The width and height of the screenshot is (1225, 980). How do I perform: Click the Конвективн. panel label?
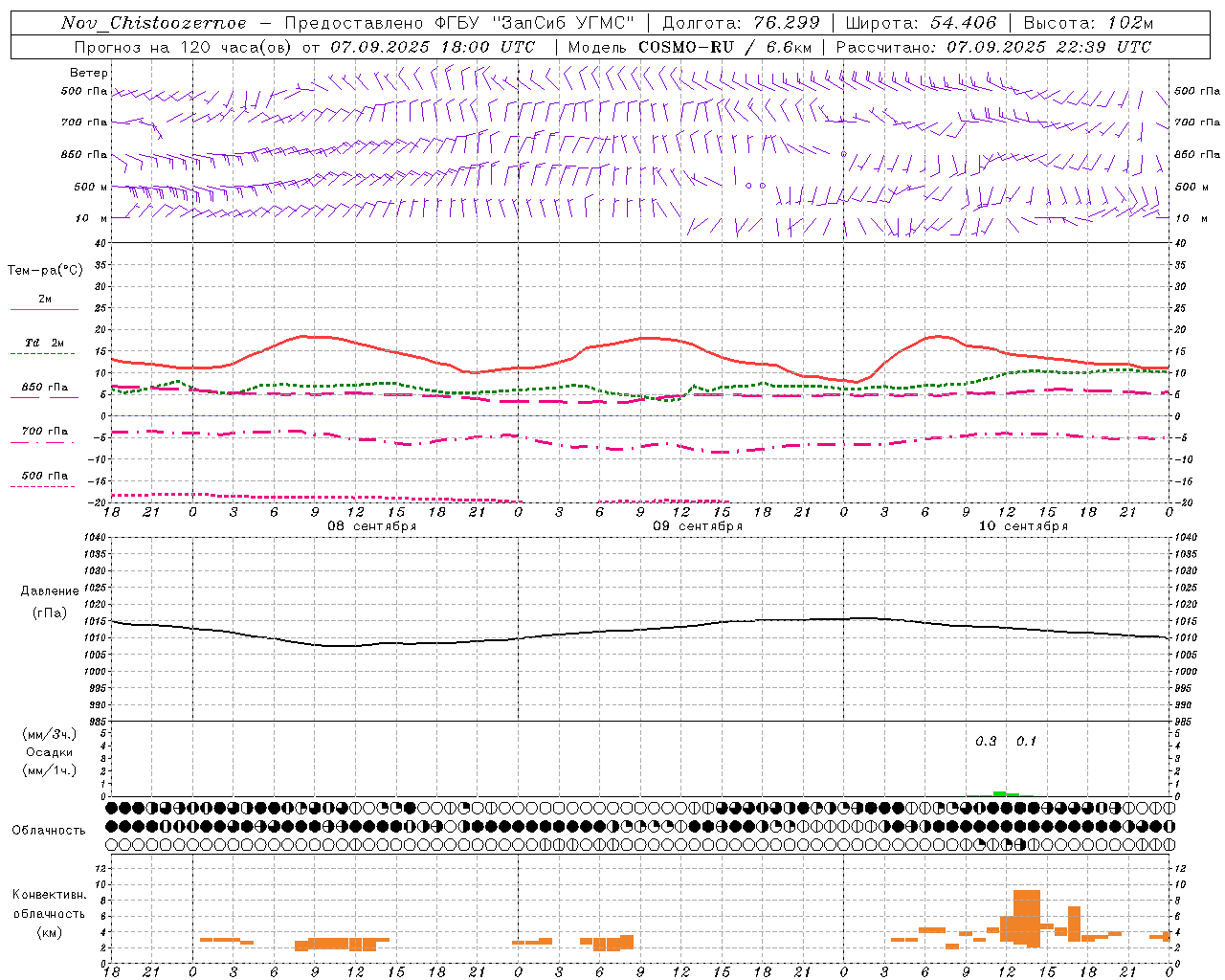[50, 895]
